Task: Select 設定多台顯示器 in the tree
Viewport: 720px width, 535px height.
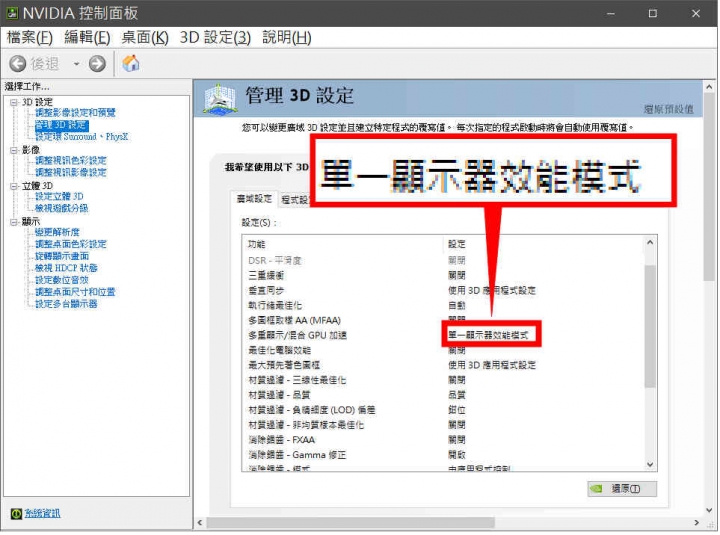Action: click(66, 304)
